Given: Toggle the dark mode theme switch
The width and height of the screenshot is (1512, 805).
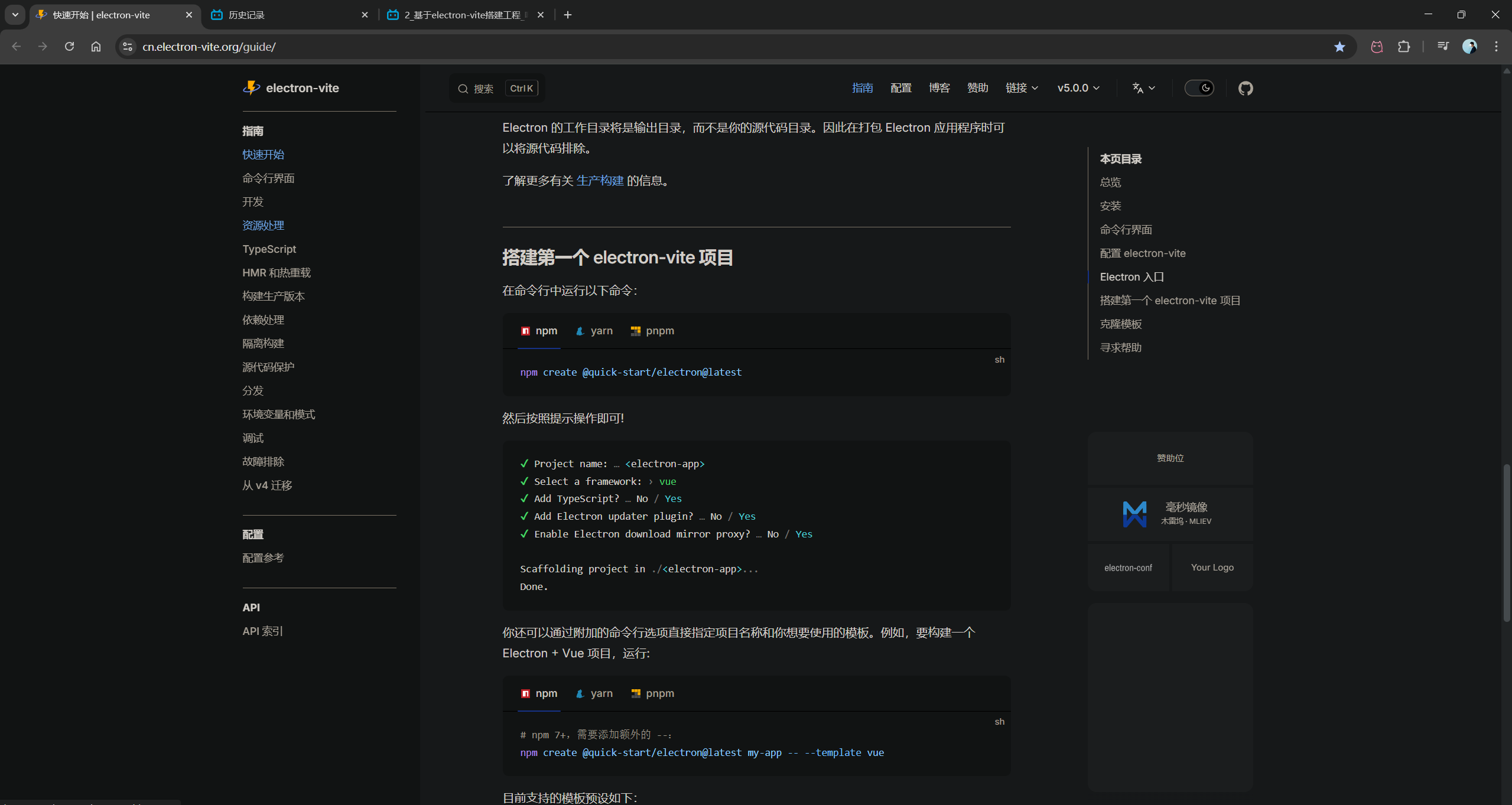Looking at the screenshot, I should [x=1199, y=88].
